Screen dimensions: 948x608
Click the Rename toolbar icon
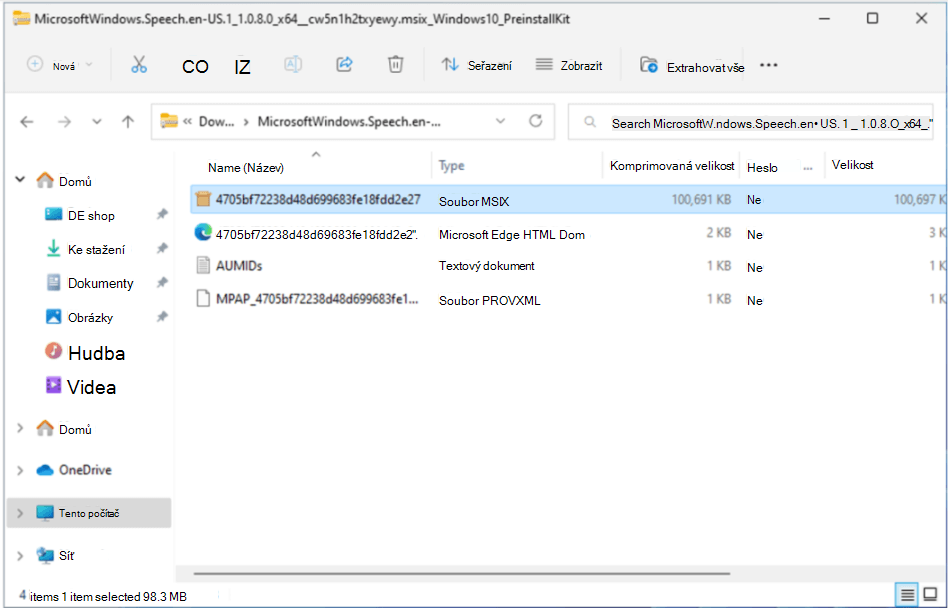tap(293, 64)
